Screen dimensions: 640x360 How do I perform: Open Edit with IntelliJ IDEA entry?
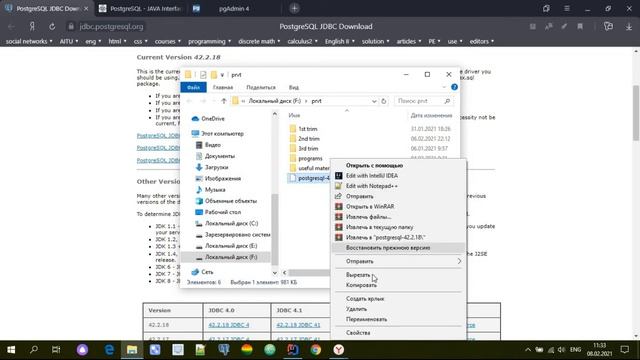click(x=371, y=176)
